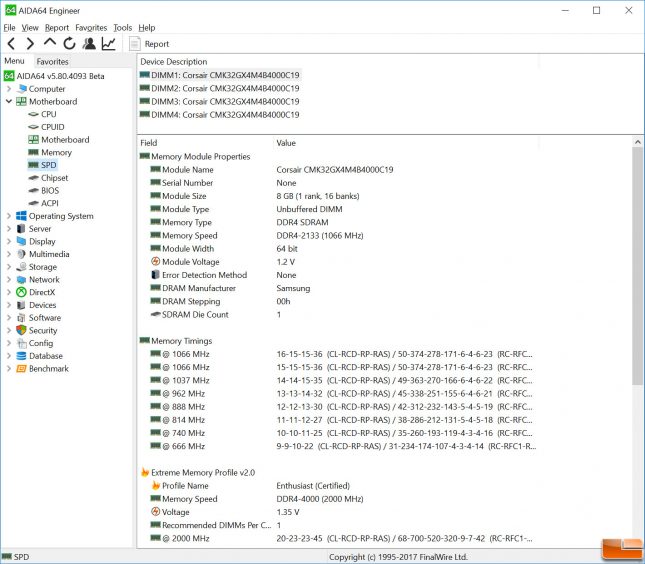The height and width of the screenshot is (564, 645).
Task: Switch to the Menu tab
Action: tap(14, 61)
